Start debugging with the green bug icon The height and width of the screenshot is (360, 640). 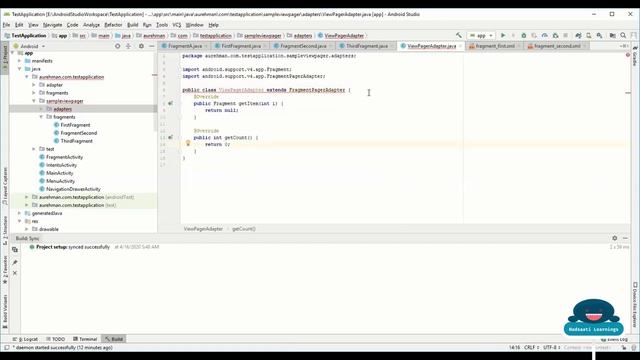pos(524,36)
